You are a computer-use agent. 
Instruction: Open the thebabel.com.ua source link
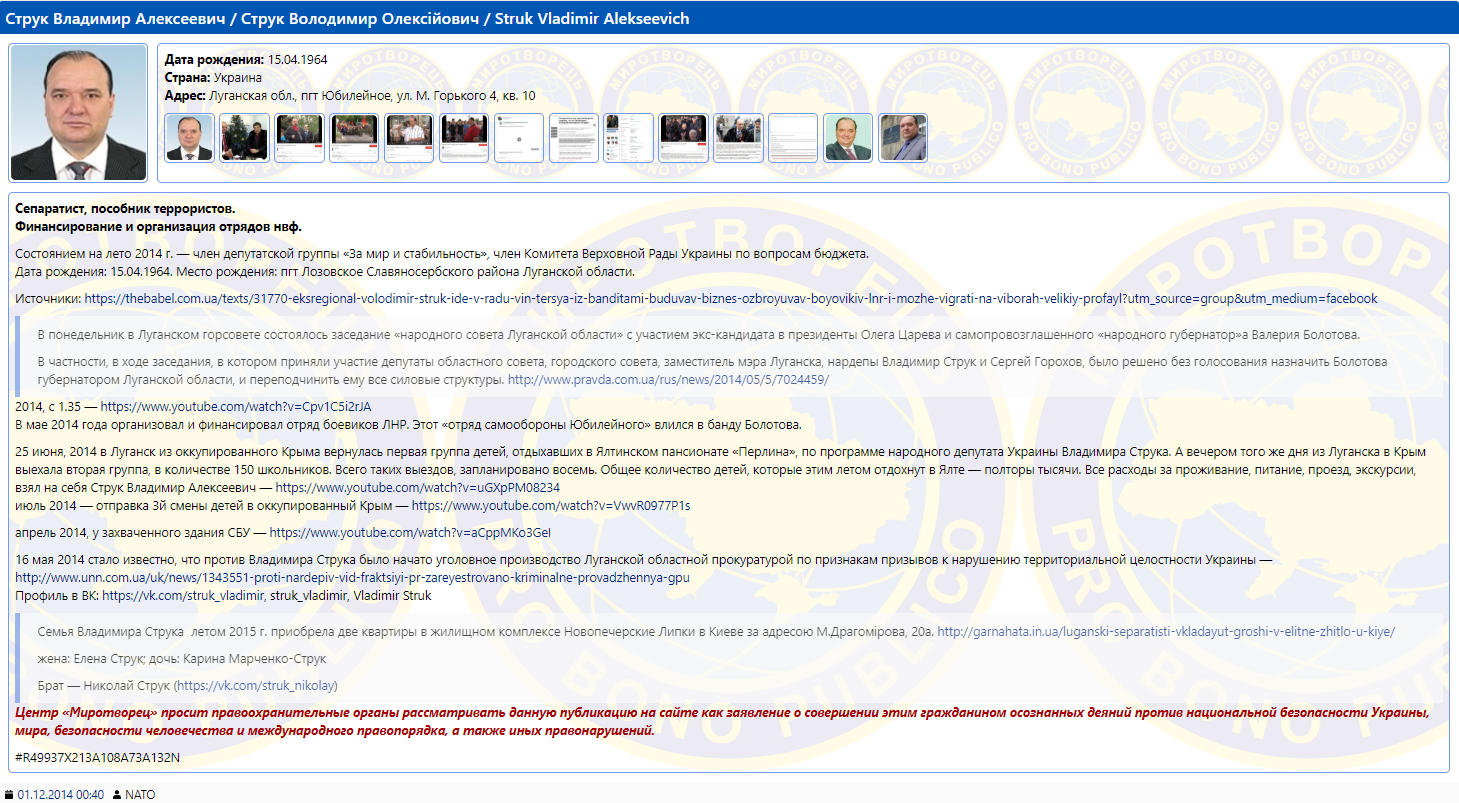pos(730,298)
